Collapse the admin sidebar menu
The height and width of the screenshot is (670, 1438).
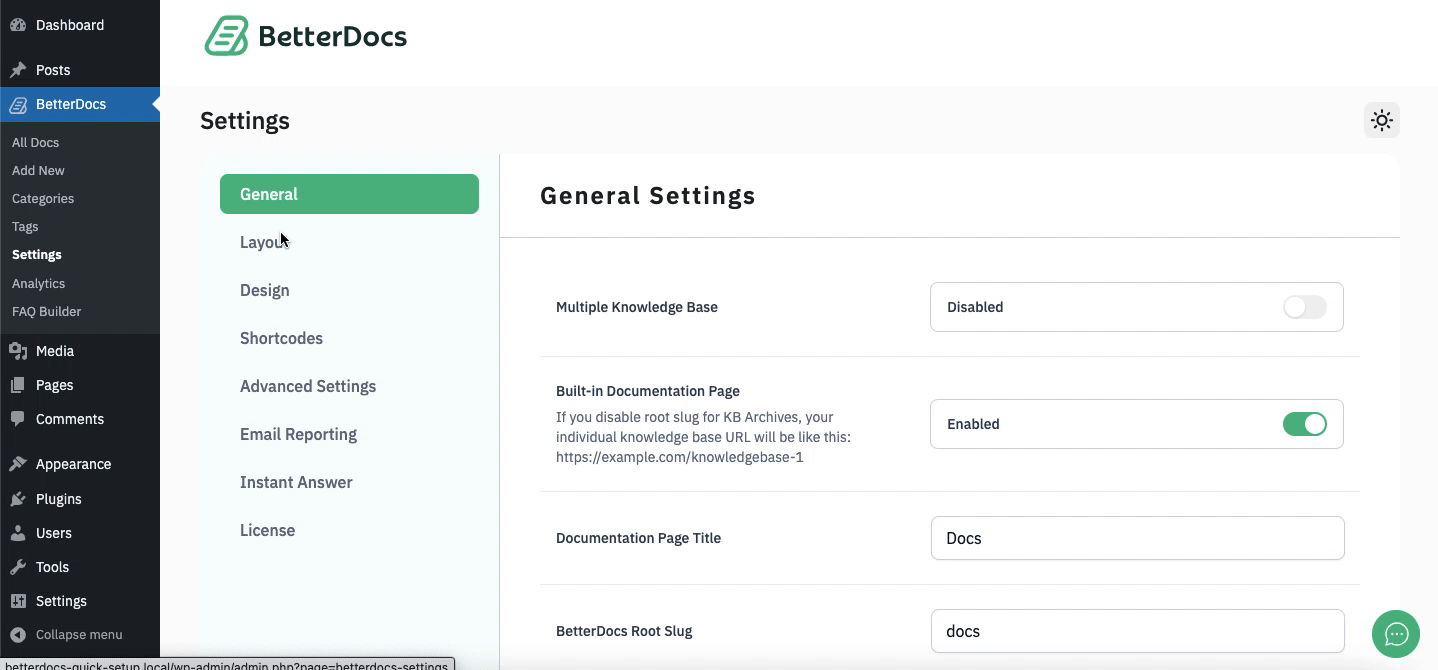tap(20, 634)
